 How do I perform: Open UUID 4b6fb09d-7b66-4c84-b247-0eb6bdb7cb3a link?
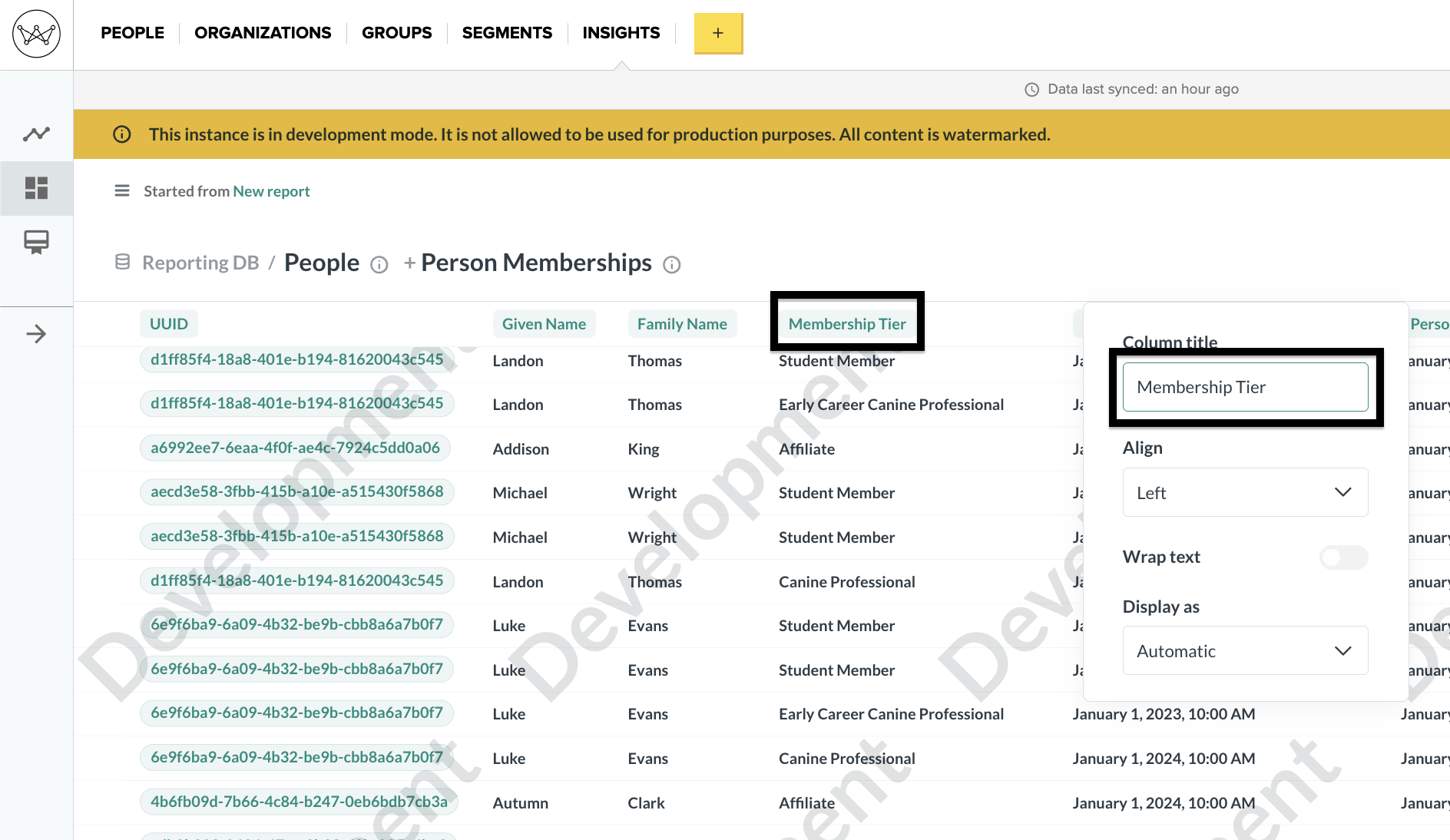coord(299,802)
